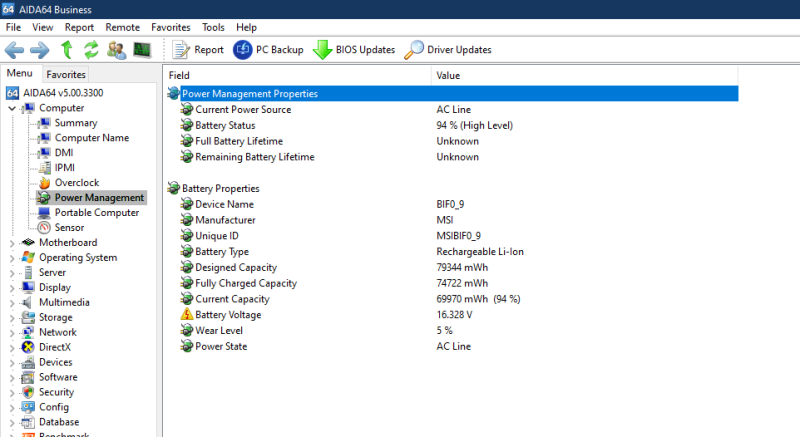Image resolution: width=800 pixels, height=437 pixels.
Task: Open the Help menu
Action: pyautogui.click(x=246, y=28)
